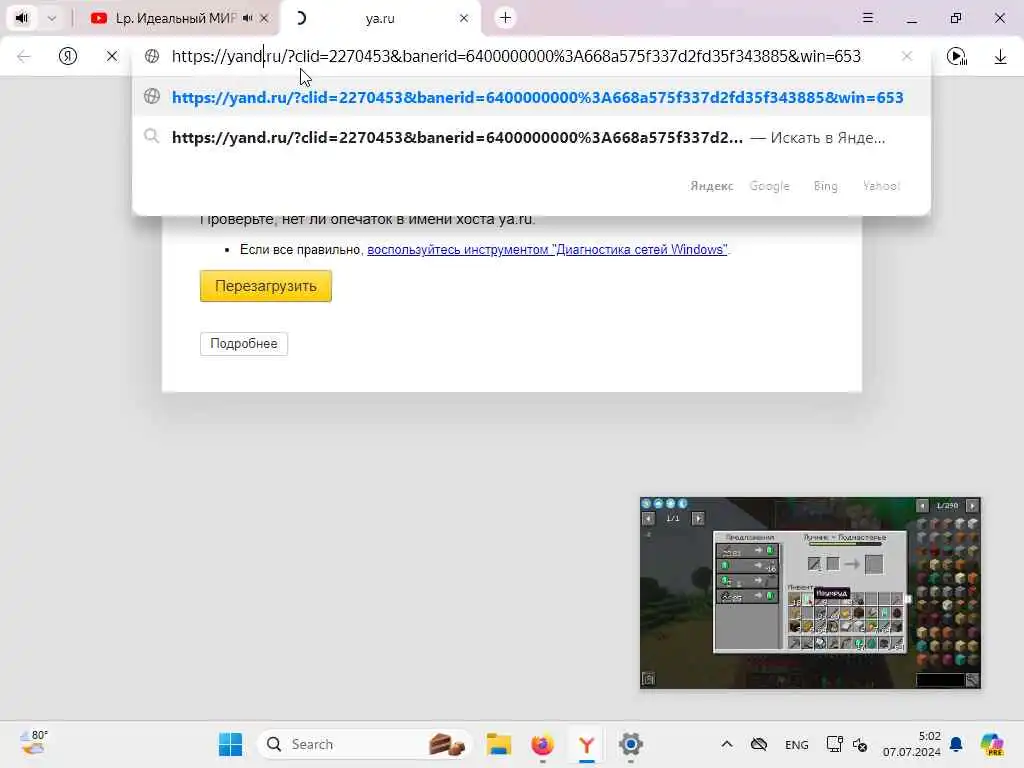
Task: Mute sound via speaker icon in tab bar
Action: tap(22, 18)
